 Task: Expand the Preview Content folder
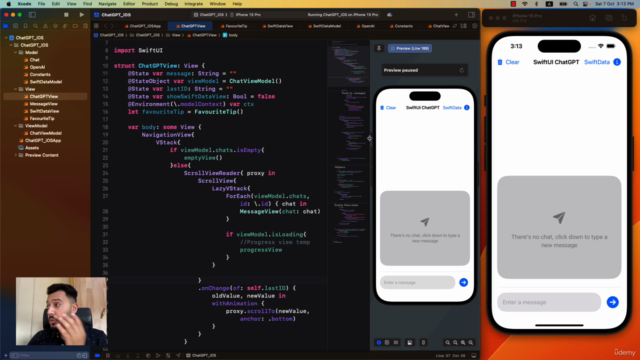16,155
